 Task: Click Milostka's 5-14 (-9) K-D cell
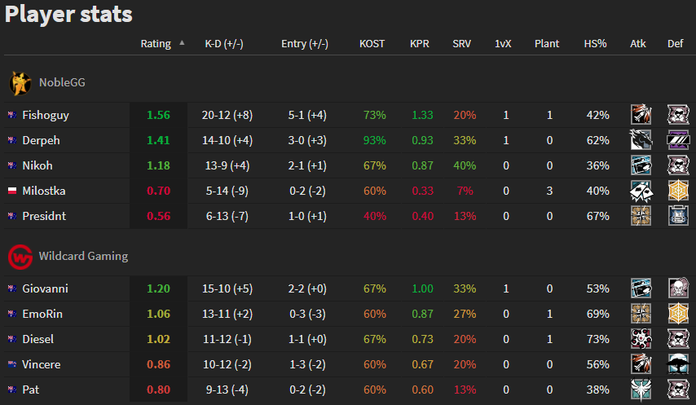227,191
